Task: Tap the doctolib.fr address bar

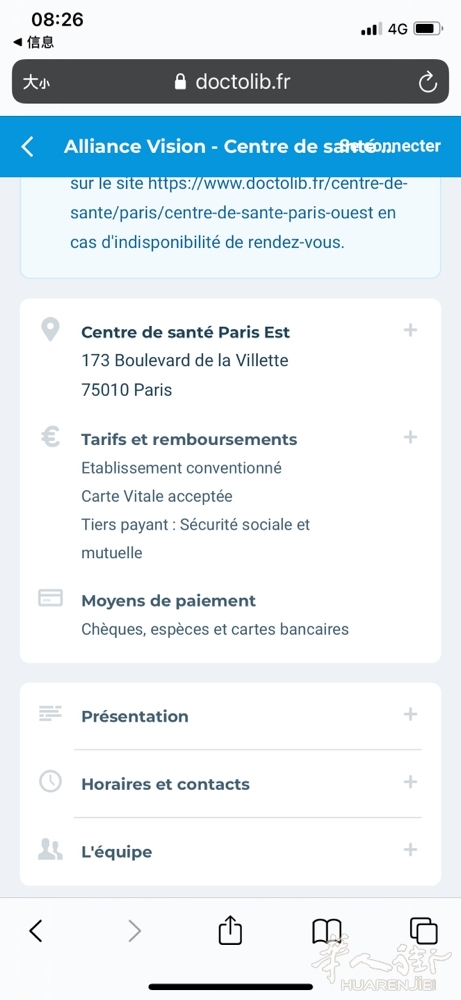Action: [230, 82]
